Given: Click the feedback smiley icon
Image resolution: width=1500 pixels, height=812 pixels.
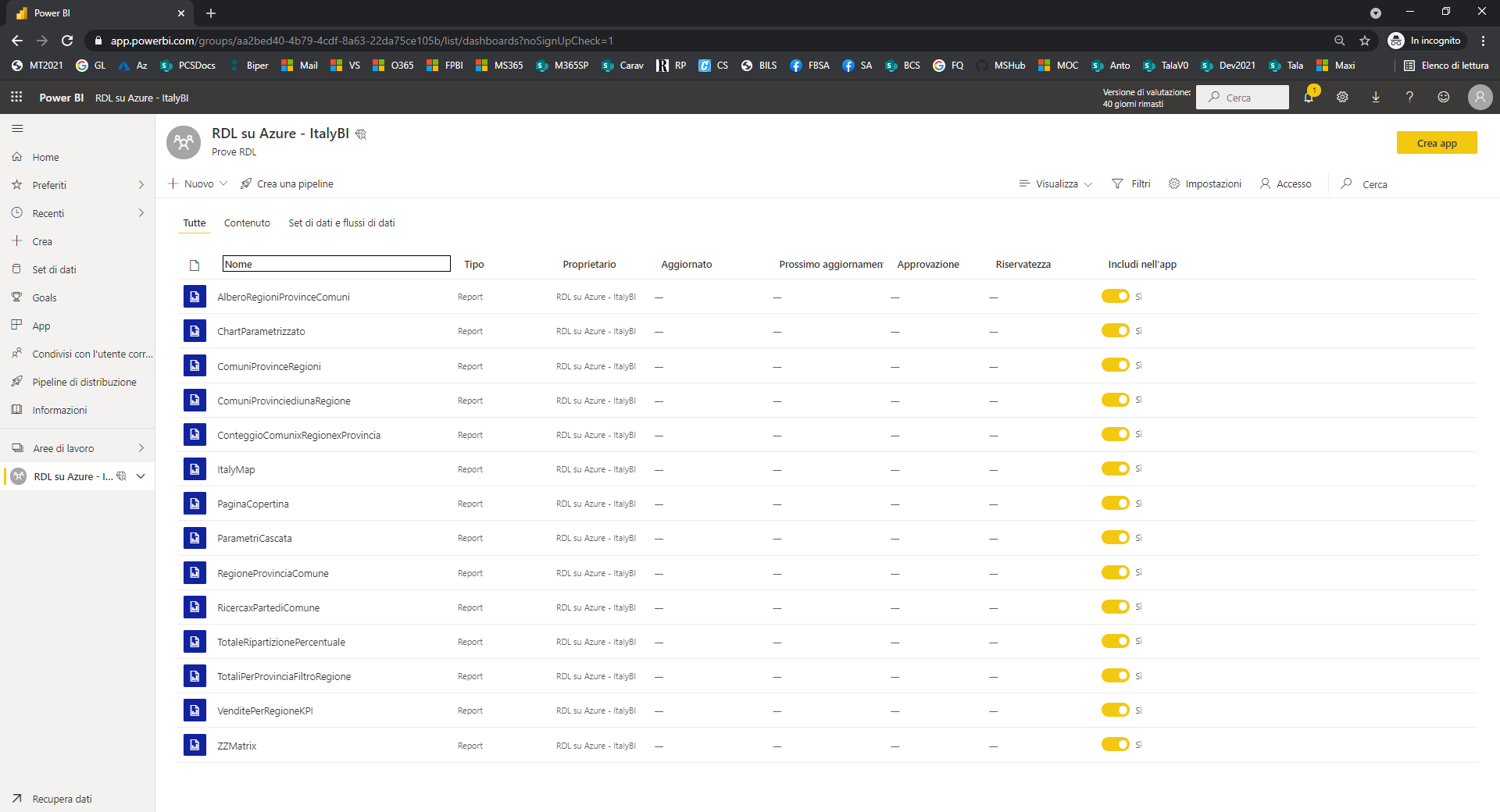Looking at the screenshot, I should pos(1443,98).
